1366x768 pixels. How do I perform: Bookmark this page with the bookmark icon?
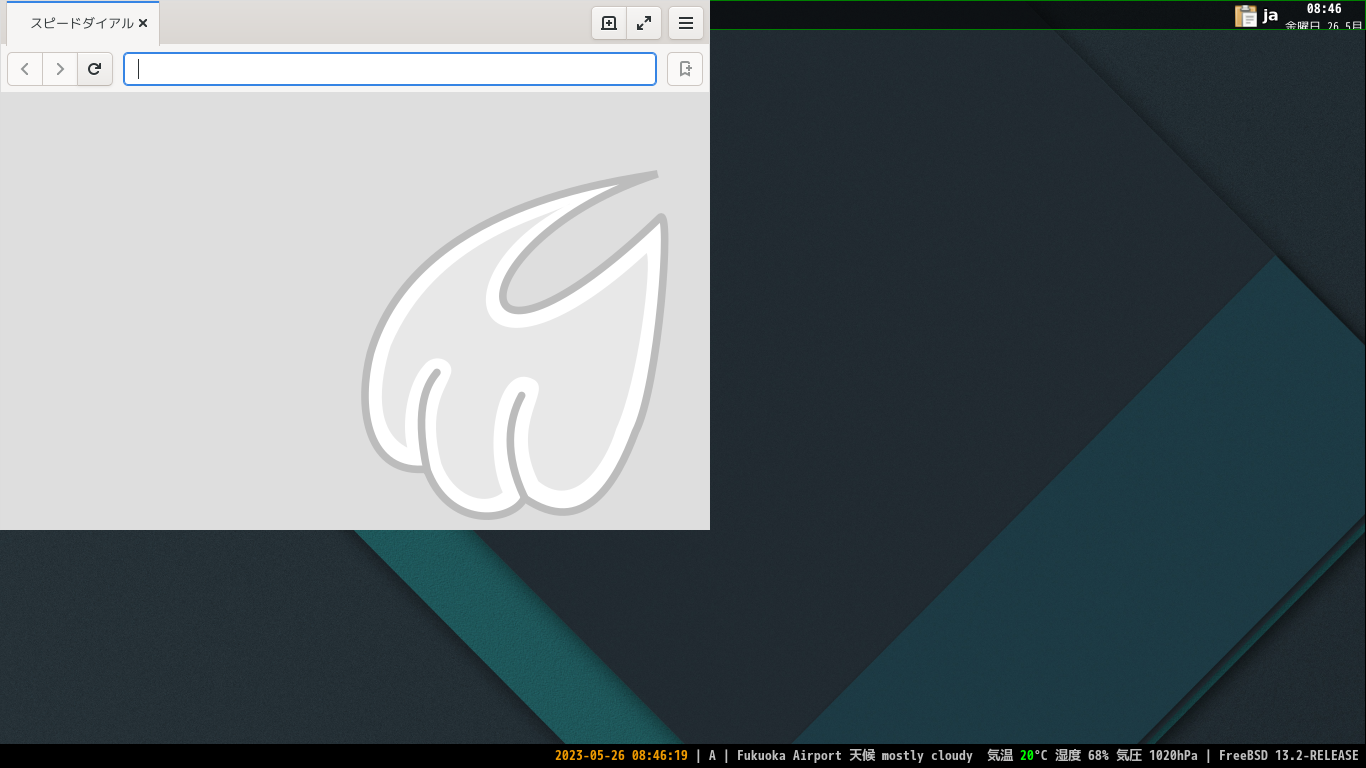tap(685, 69)
